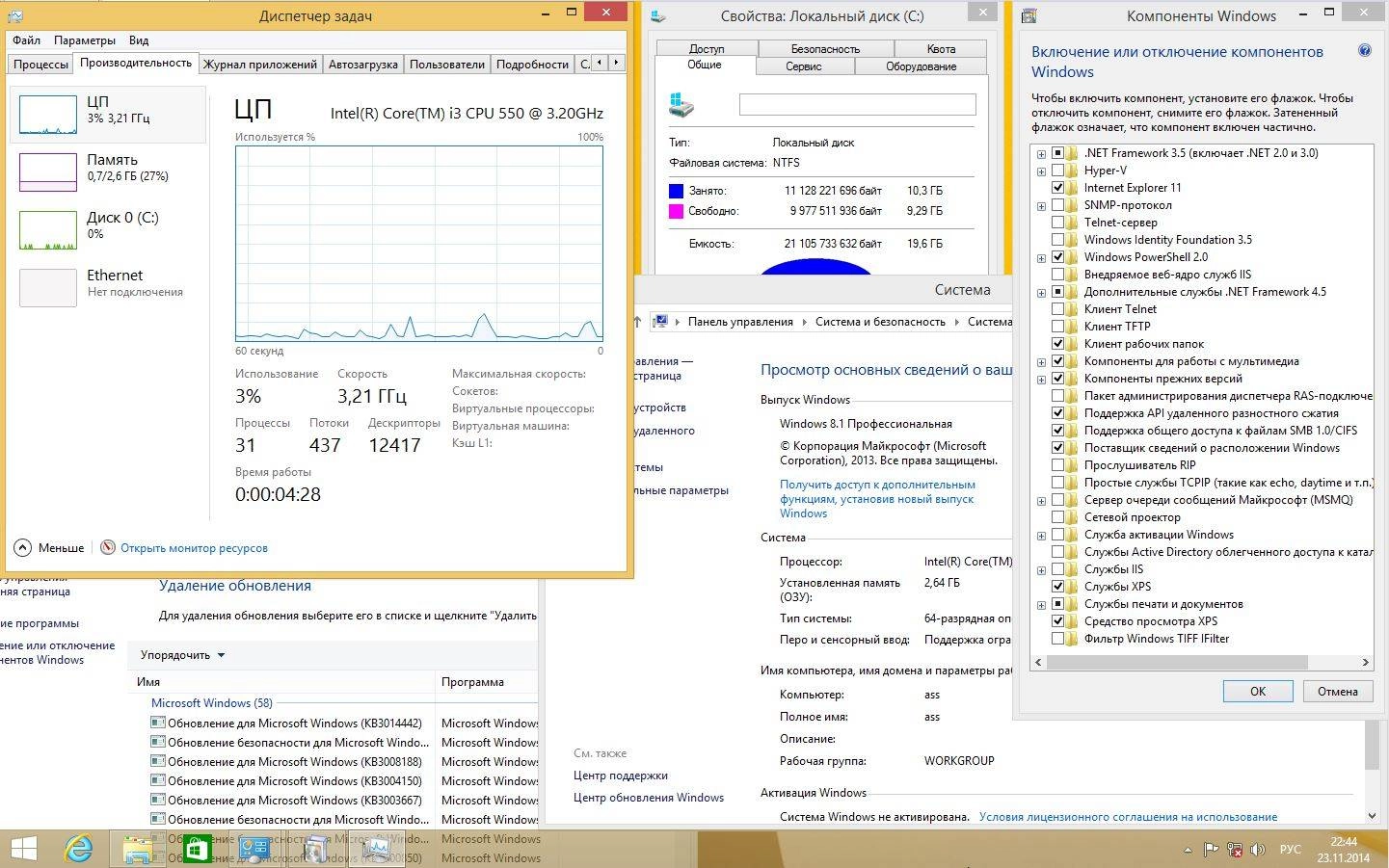1389x868 pixels.
Task: Expand the .NET Framework 3.5 node
Action: (x=1041, y=154)
